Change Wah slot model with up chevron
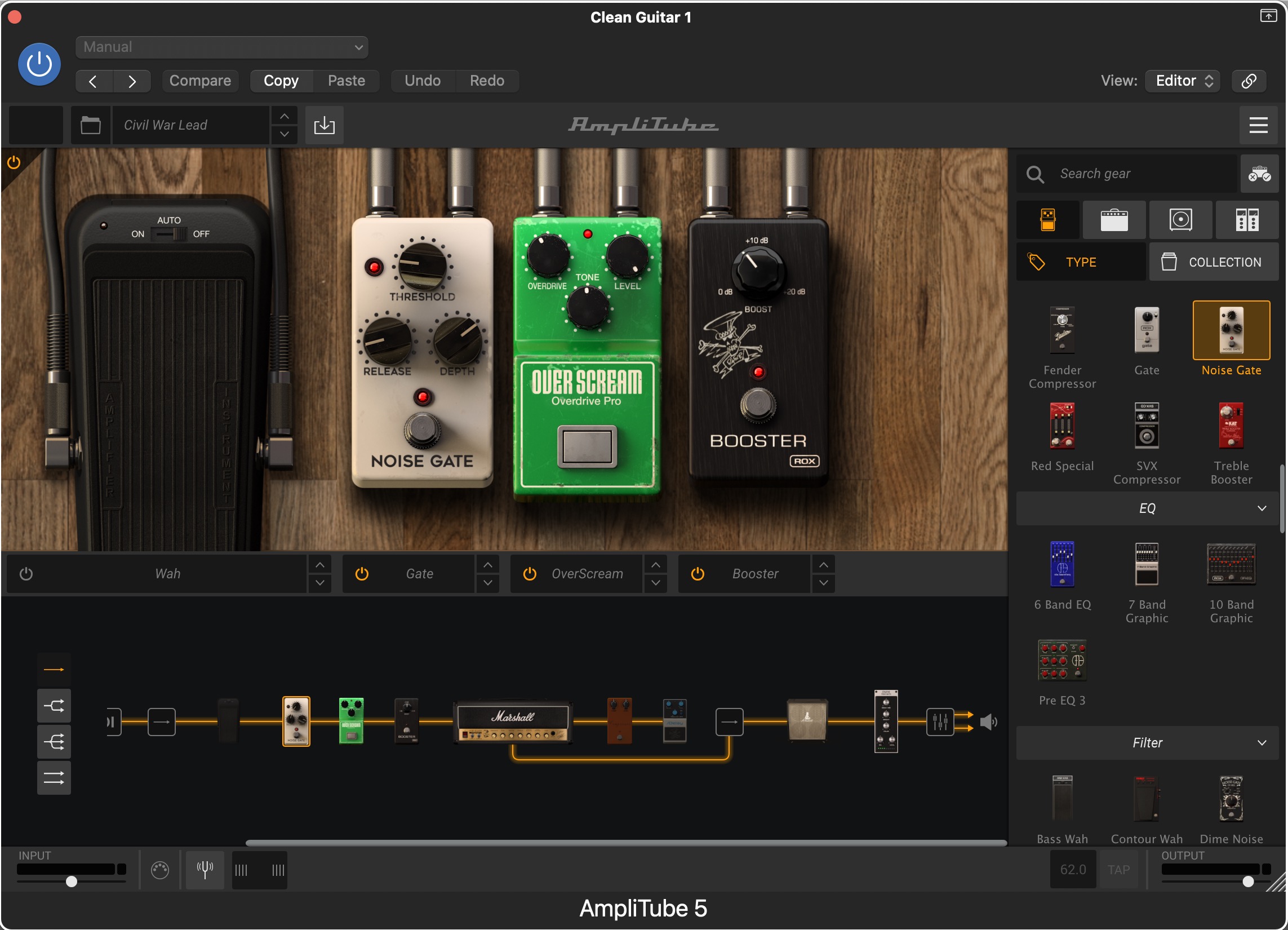Image resolution: width=1288 pixels, height=930 pixels. [x=319, y=565]
